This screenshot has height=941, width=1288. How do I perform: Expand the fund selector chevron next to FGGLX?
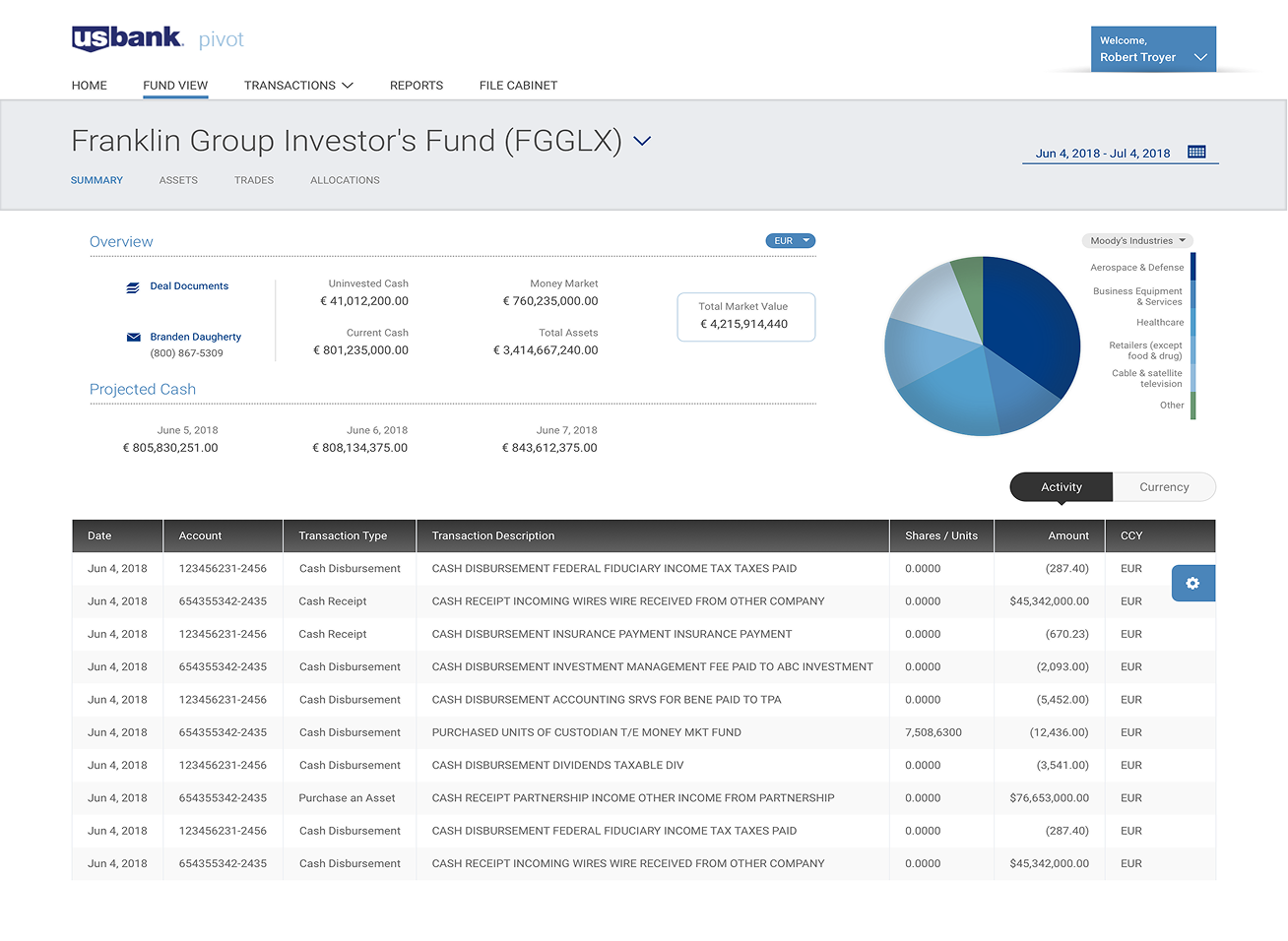click(642, 142)
